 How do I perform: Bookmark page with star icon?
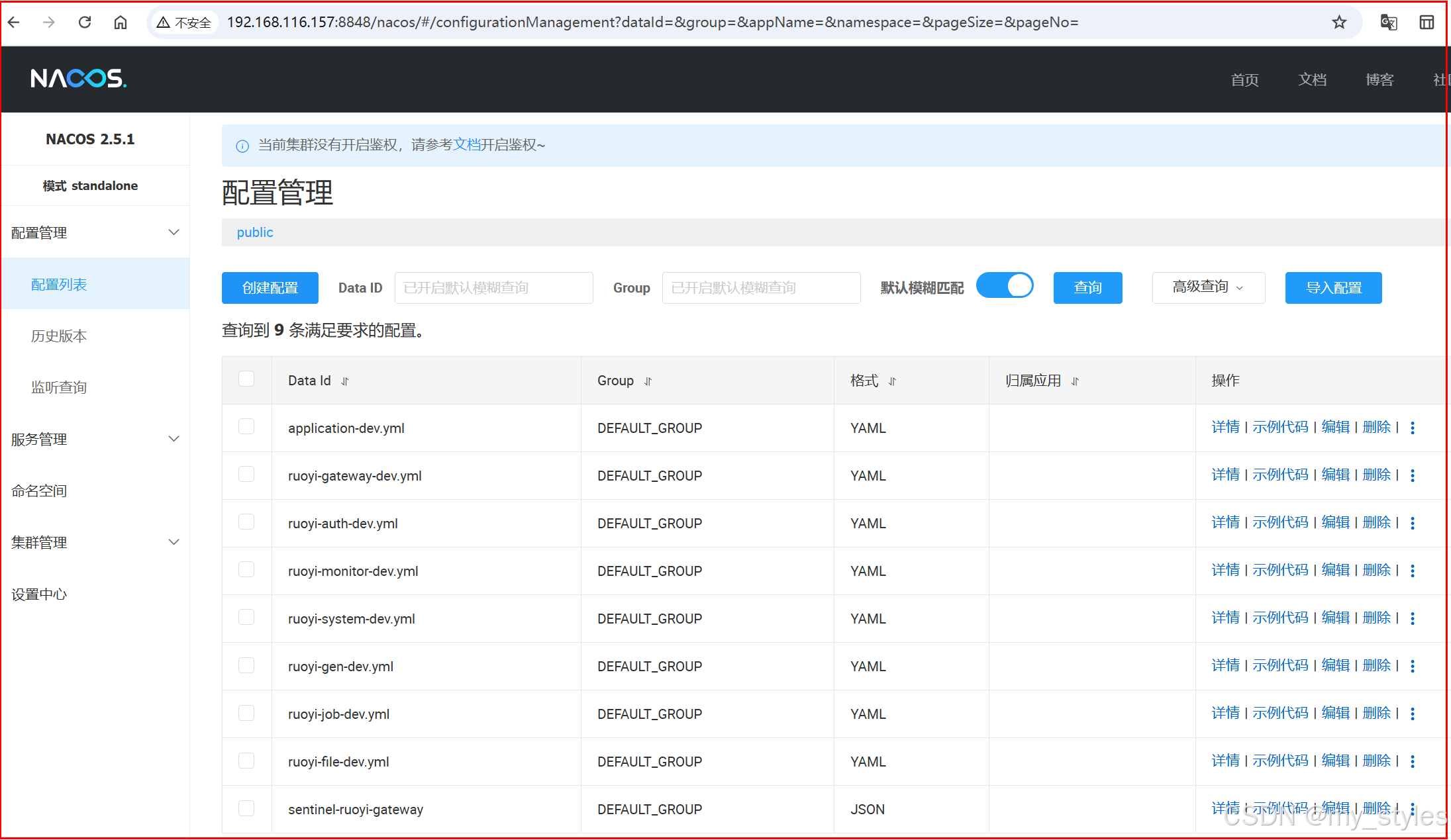[1339, 23]
